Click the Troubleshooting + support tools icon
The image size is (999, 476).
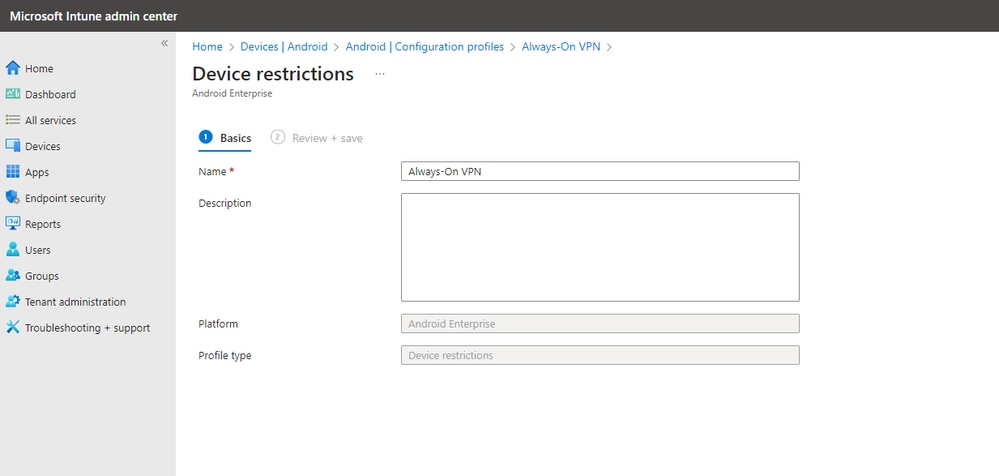point(13,328)
